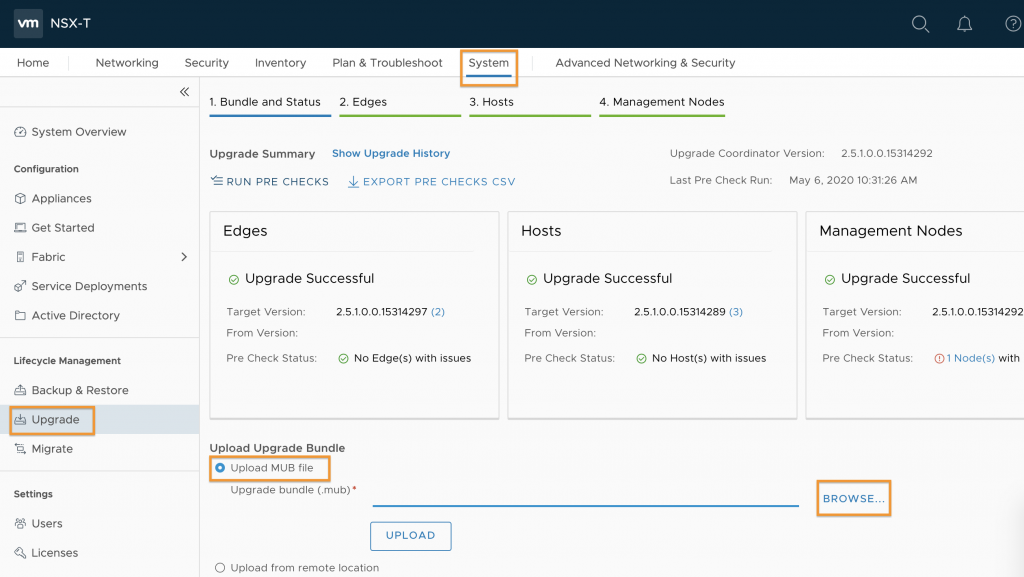Click the BROWSE... button
The width and height of the screenshot is (1024, 577).
click(854, 499)
